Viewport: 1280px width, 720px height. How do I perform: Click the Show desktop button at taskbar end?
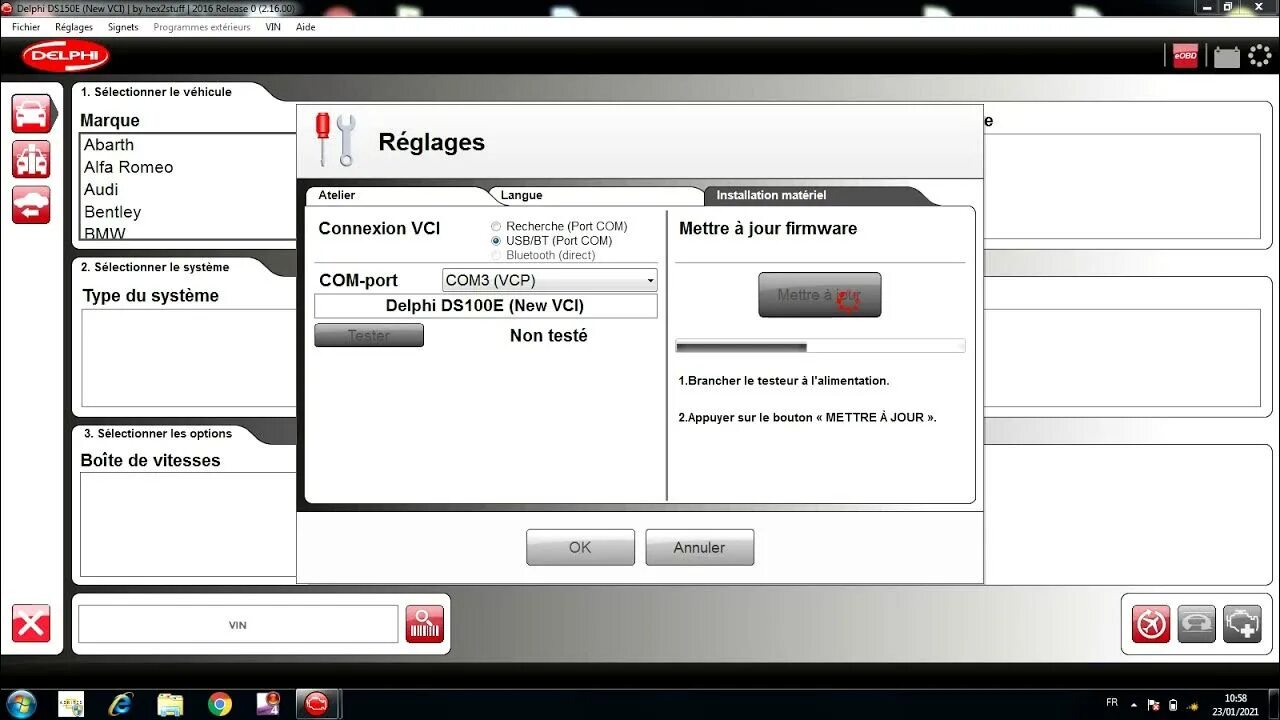click(1274, 704)
